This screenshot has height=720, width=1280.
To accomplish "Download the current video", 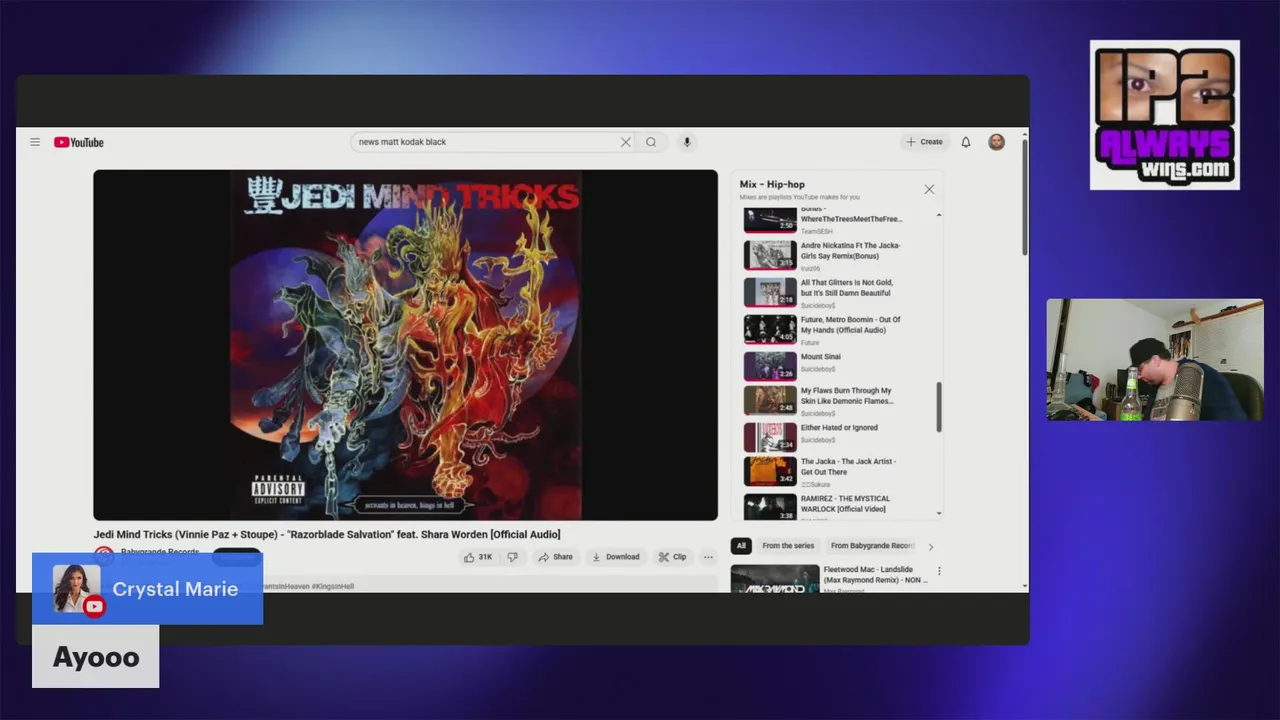I will 615,557.
